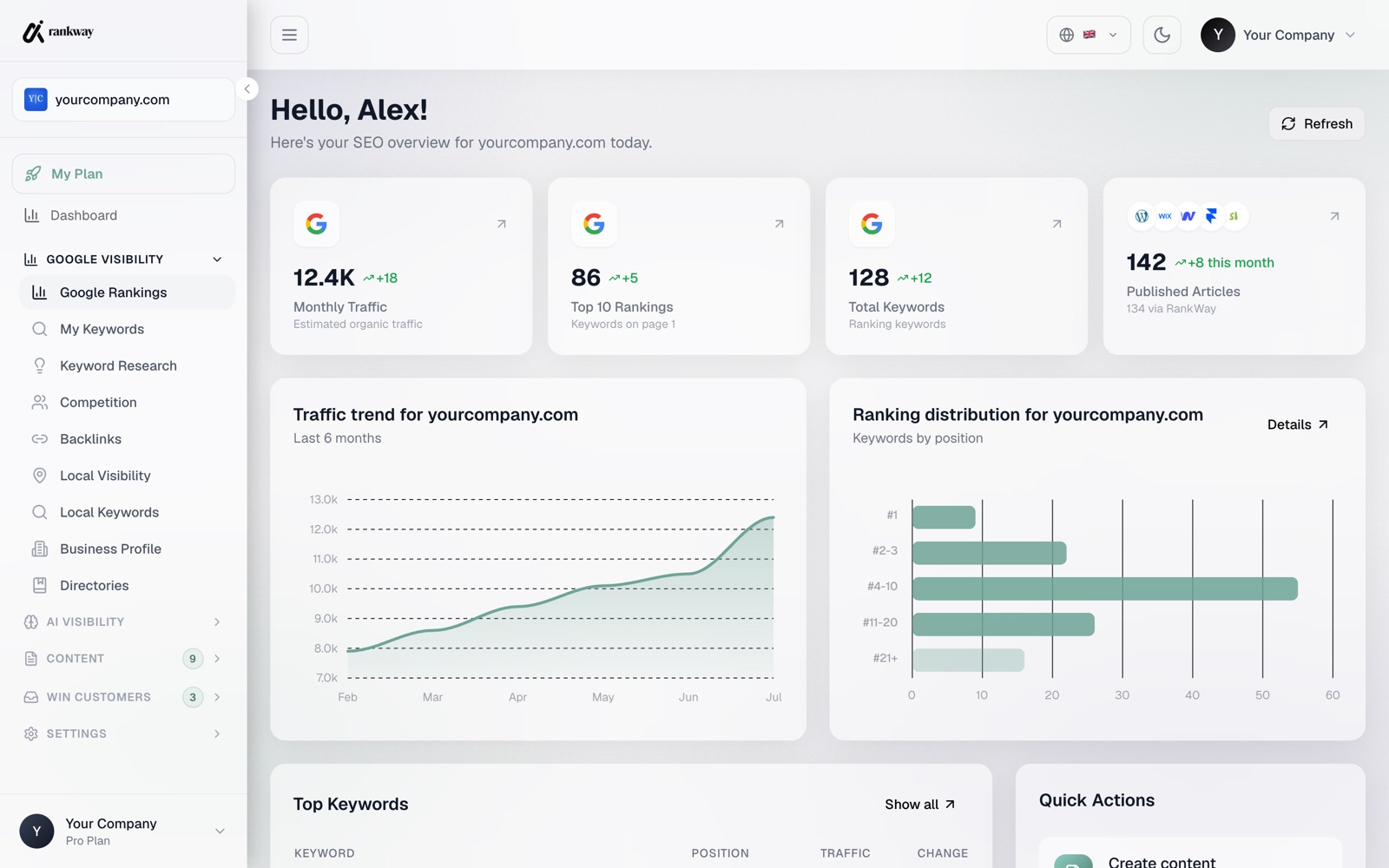
Task: Toggle dark mode moon icon
Action: pyautogui.click(x=1162, y=35)
